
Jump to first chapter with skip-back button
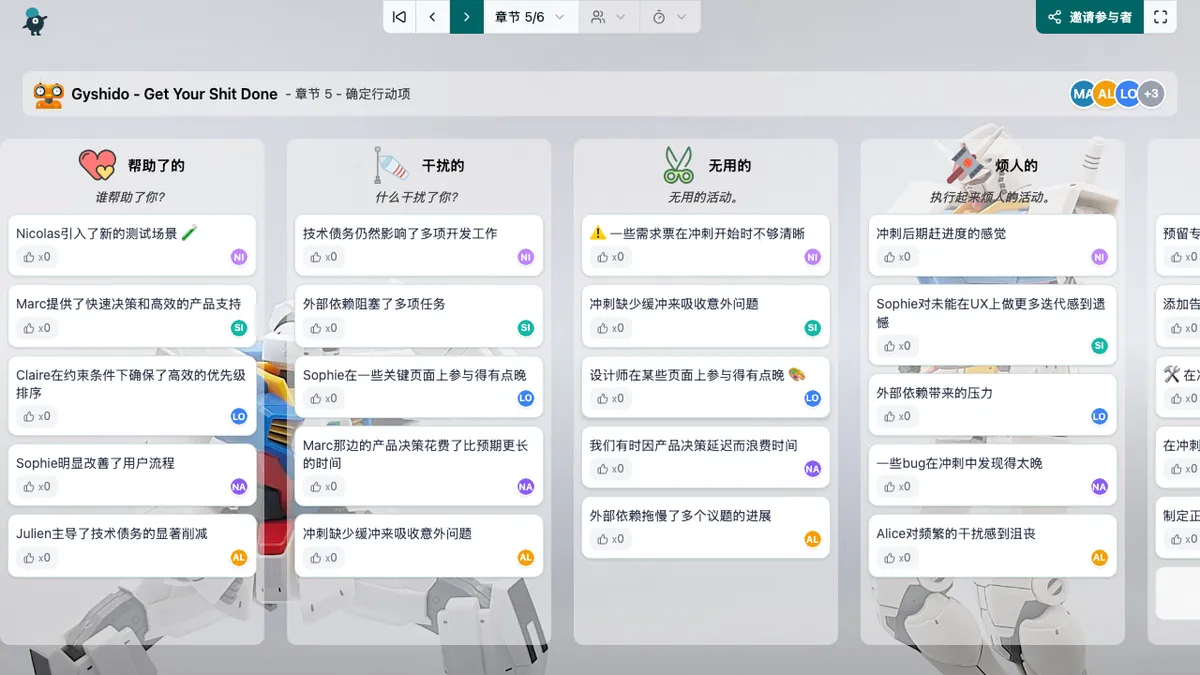399,17
